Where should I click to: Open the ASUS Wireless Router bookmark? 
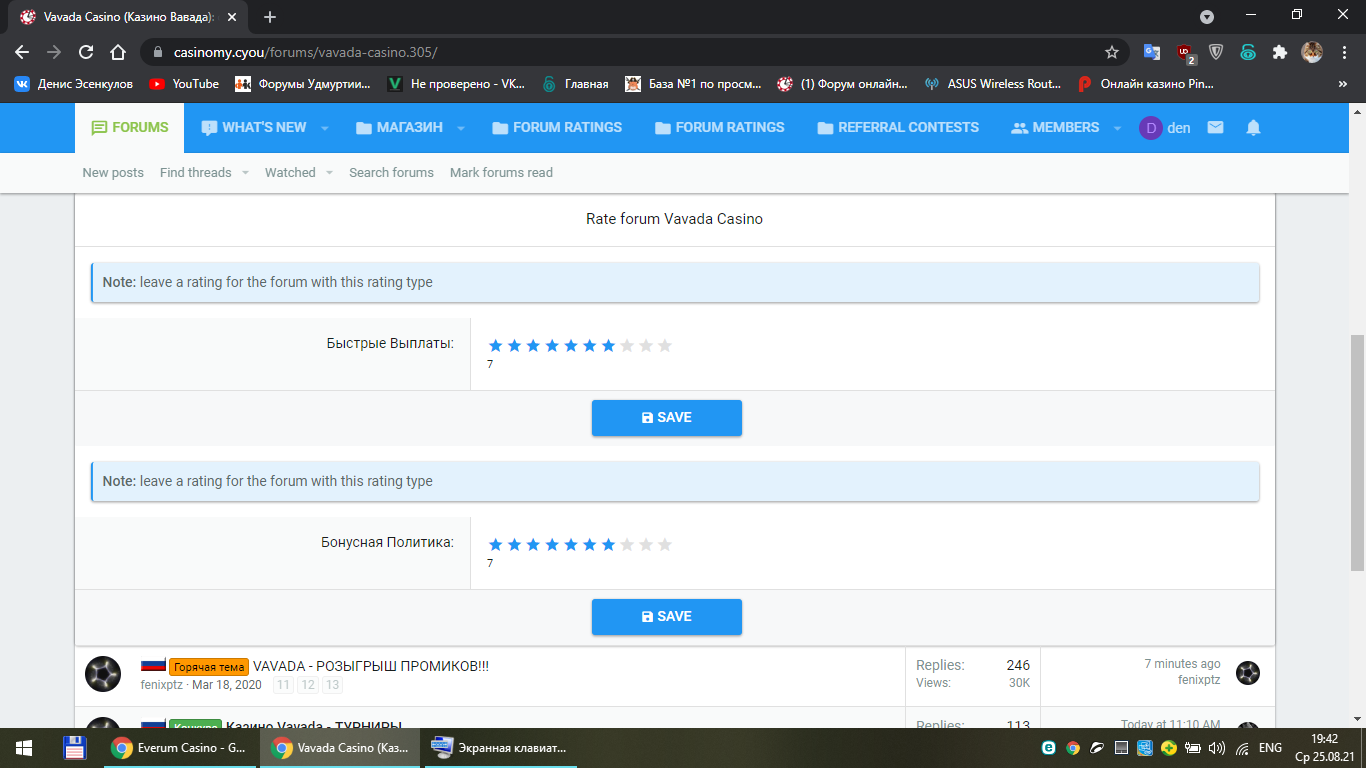[x=993, y=84]
